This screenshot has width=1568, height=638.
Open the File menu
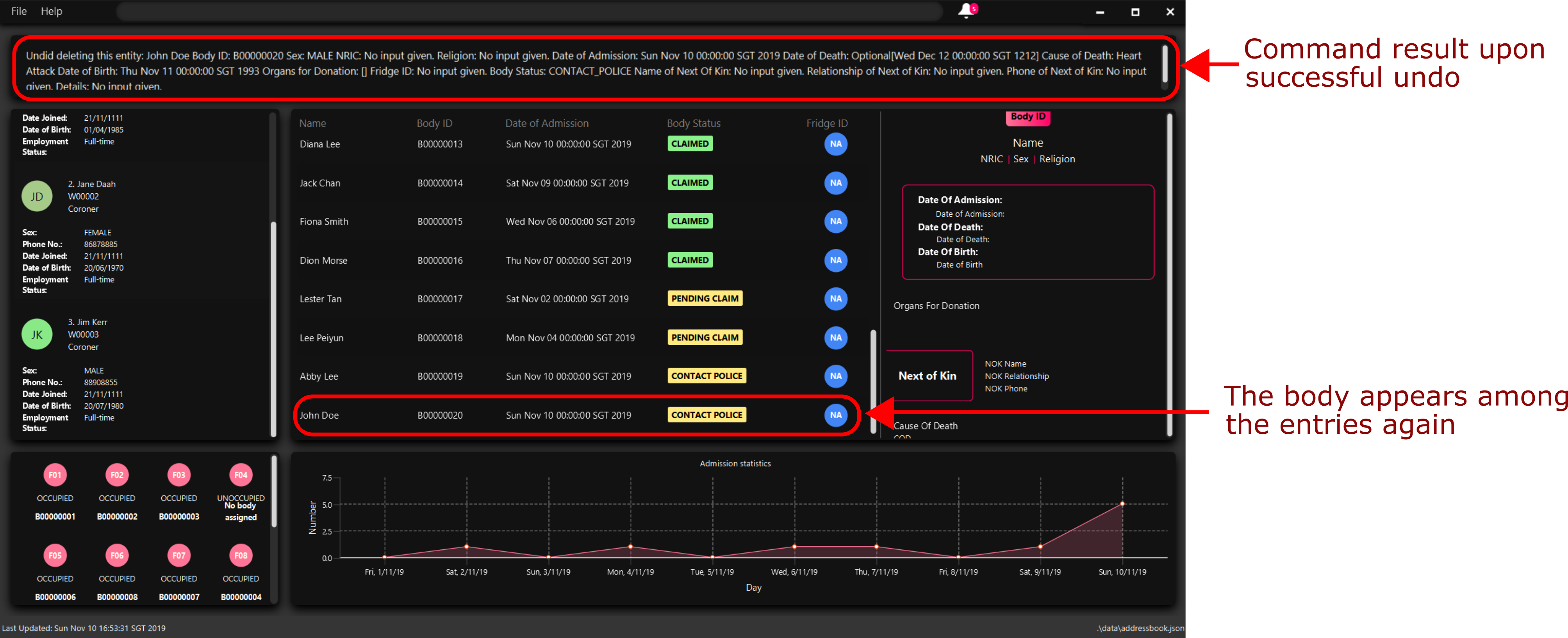tap(19, 11)
